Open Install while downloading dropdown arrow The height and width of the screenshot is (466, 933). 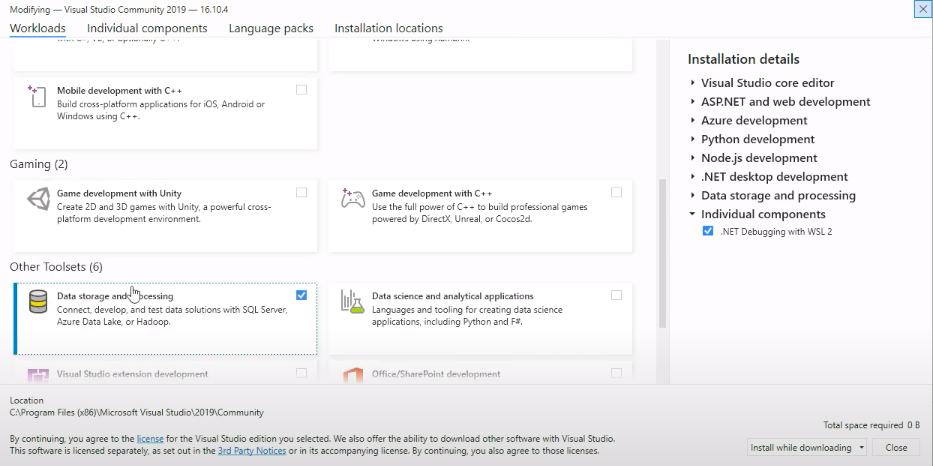pos(861,448)
